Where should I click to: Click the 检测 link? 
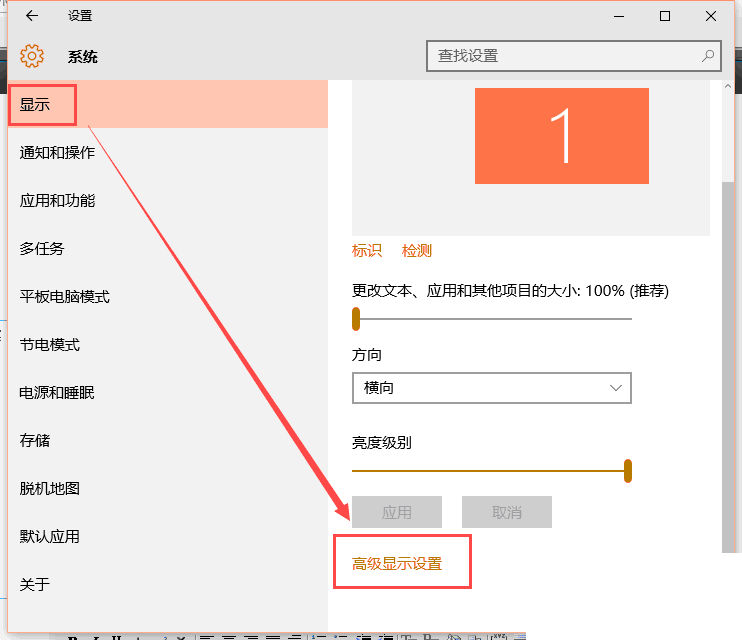[417, 250]
